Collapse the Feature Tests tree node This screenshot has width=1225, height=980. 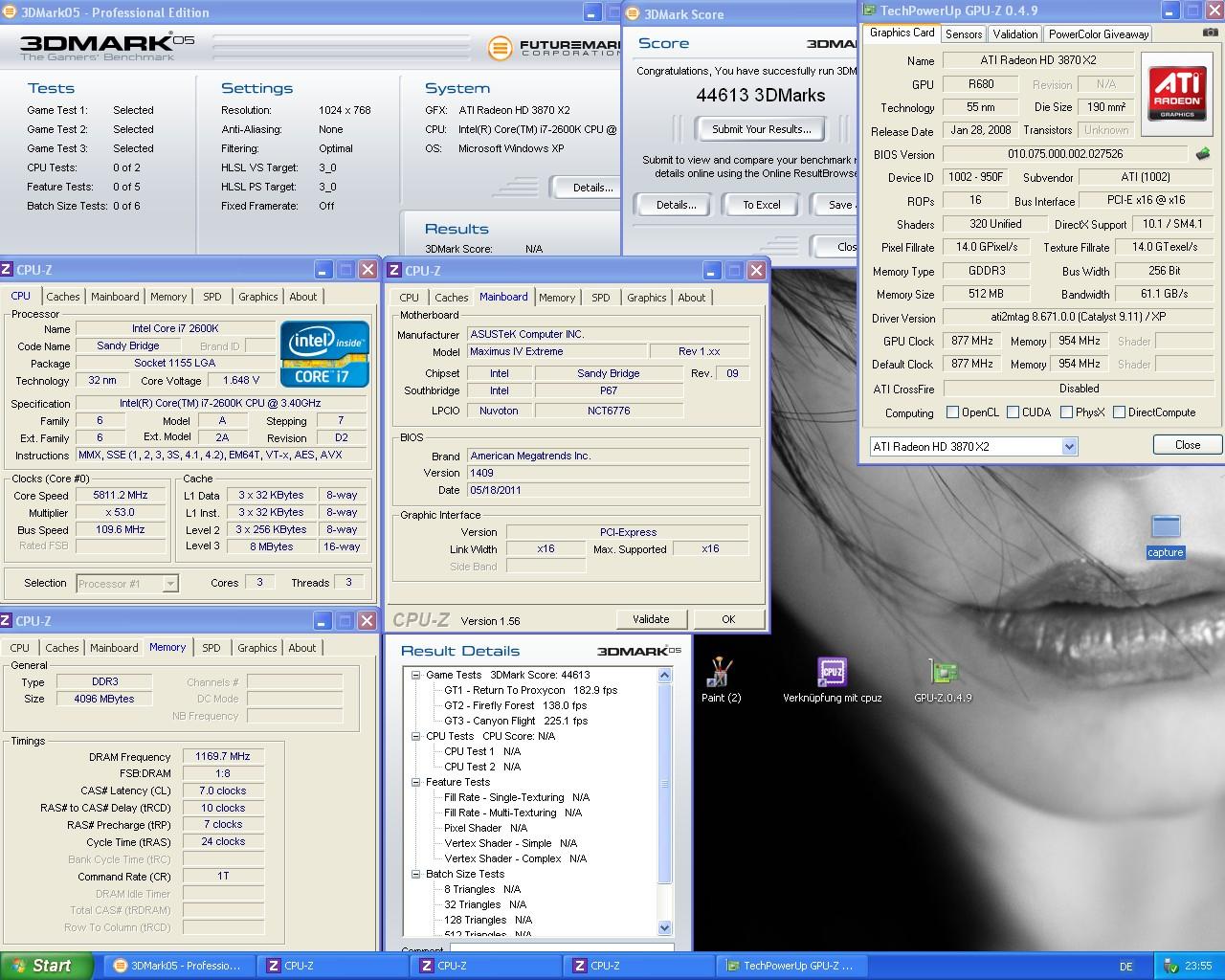point(416,782)
